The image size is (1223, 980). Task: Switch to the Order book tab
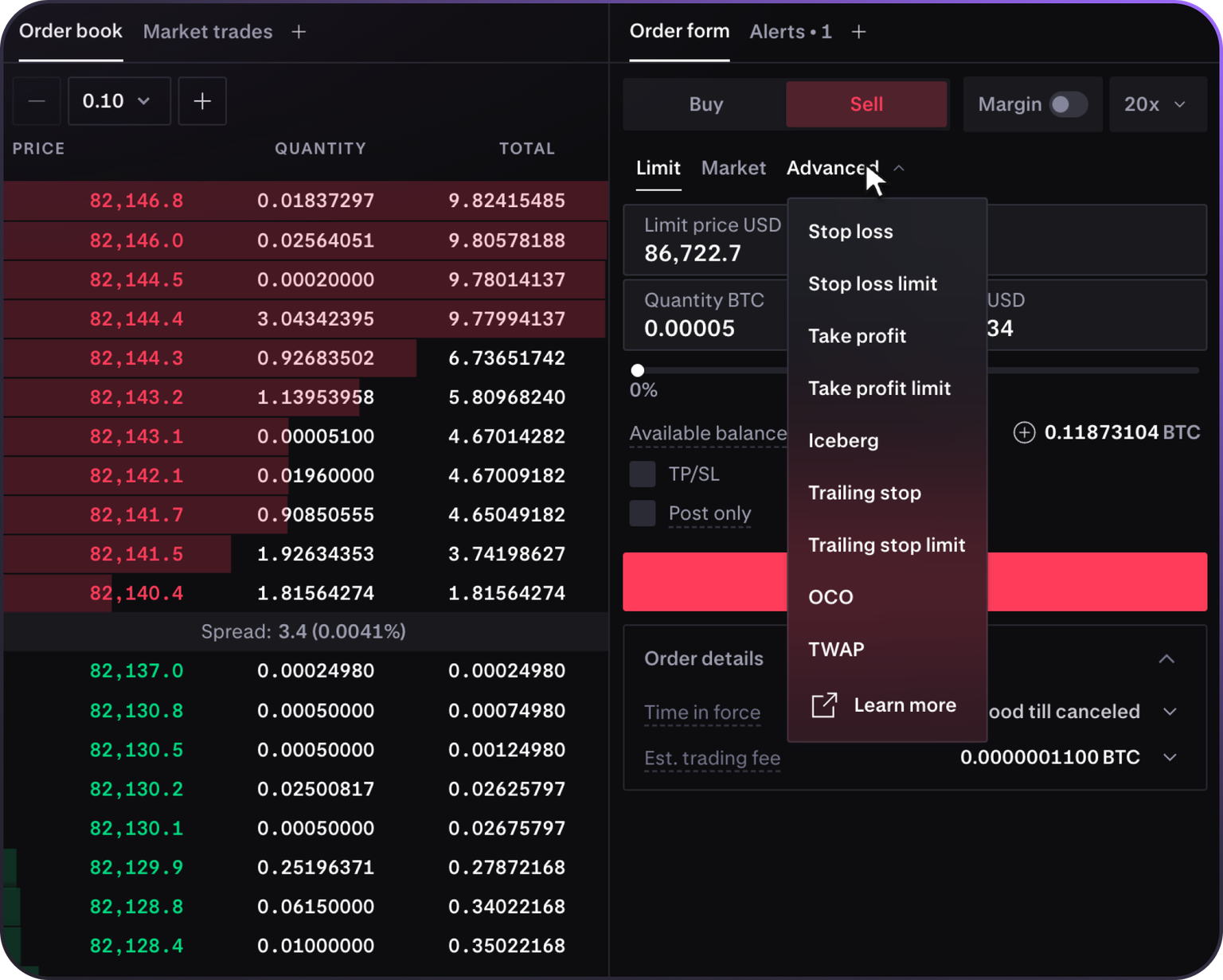coord(71,32)
